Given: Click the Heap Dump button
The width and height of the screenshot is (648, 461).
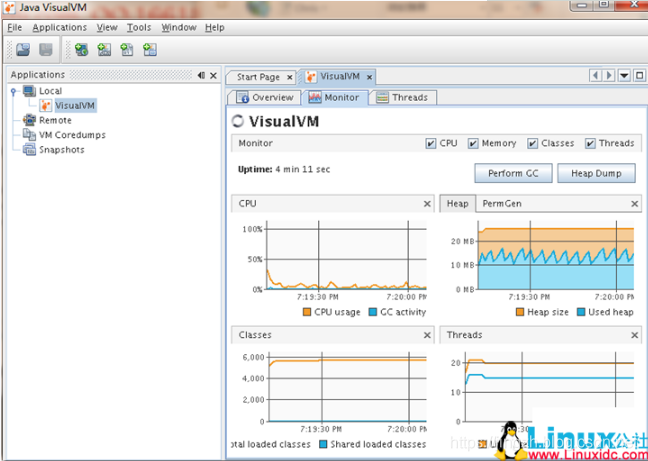Looking at the screenshot, I should (x=596, y=173).
